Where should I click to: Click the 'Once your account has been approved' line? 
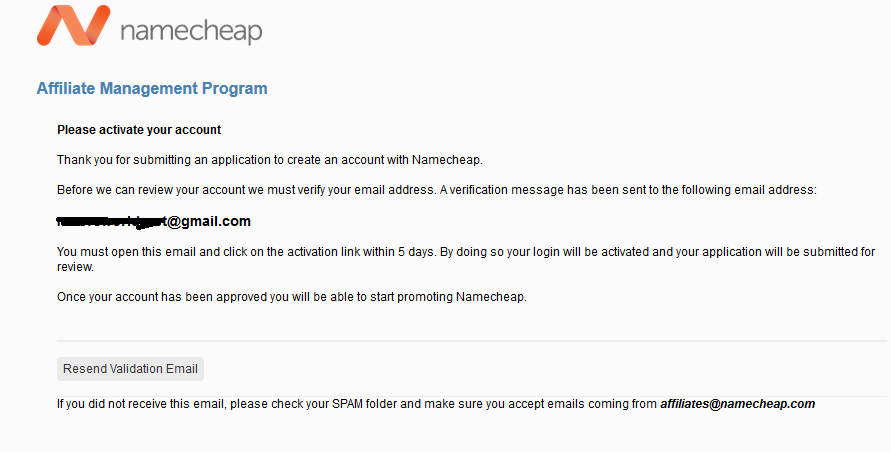(292, 297)
